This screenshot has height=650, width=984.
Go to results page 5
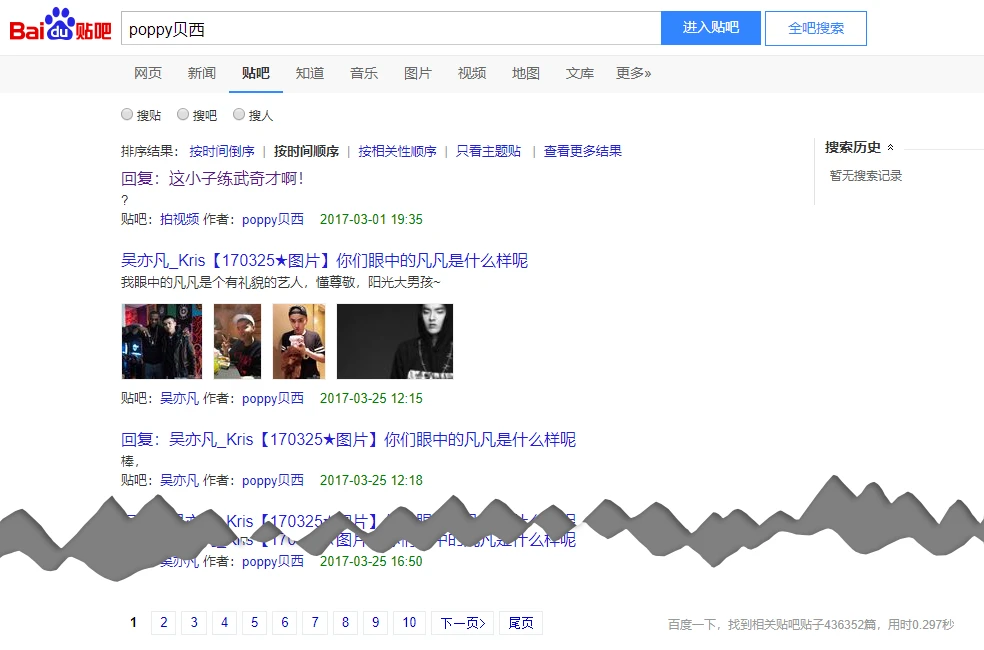point(254,623)
